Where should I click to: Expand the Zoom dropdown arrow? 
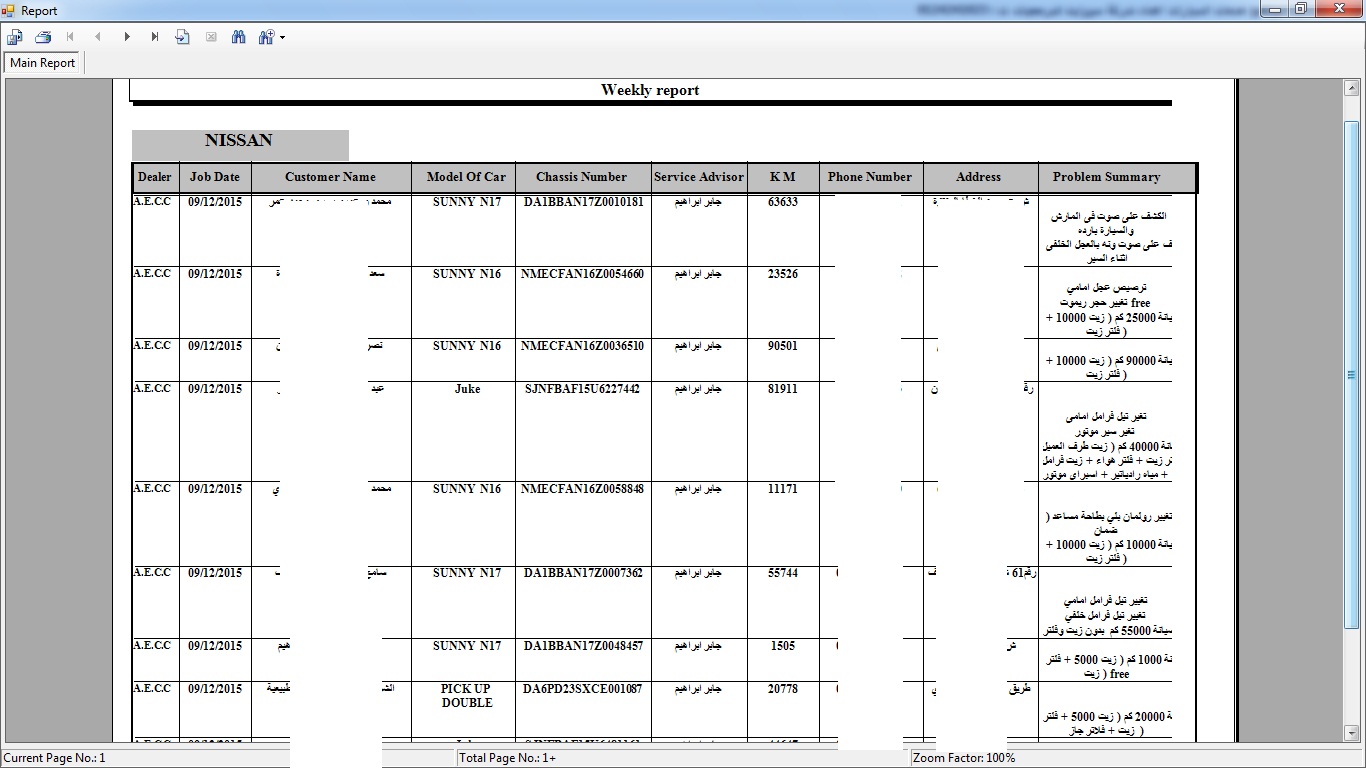pyautogui.click(x=283, y=38)
